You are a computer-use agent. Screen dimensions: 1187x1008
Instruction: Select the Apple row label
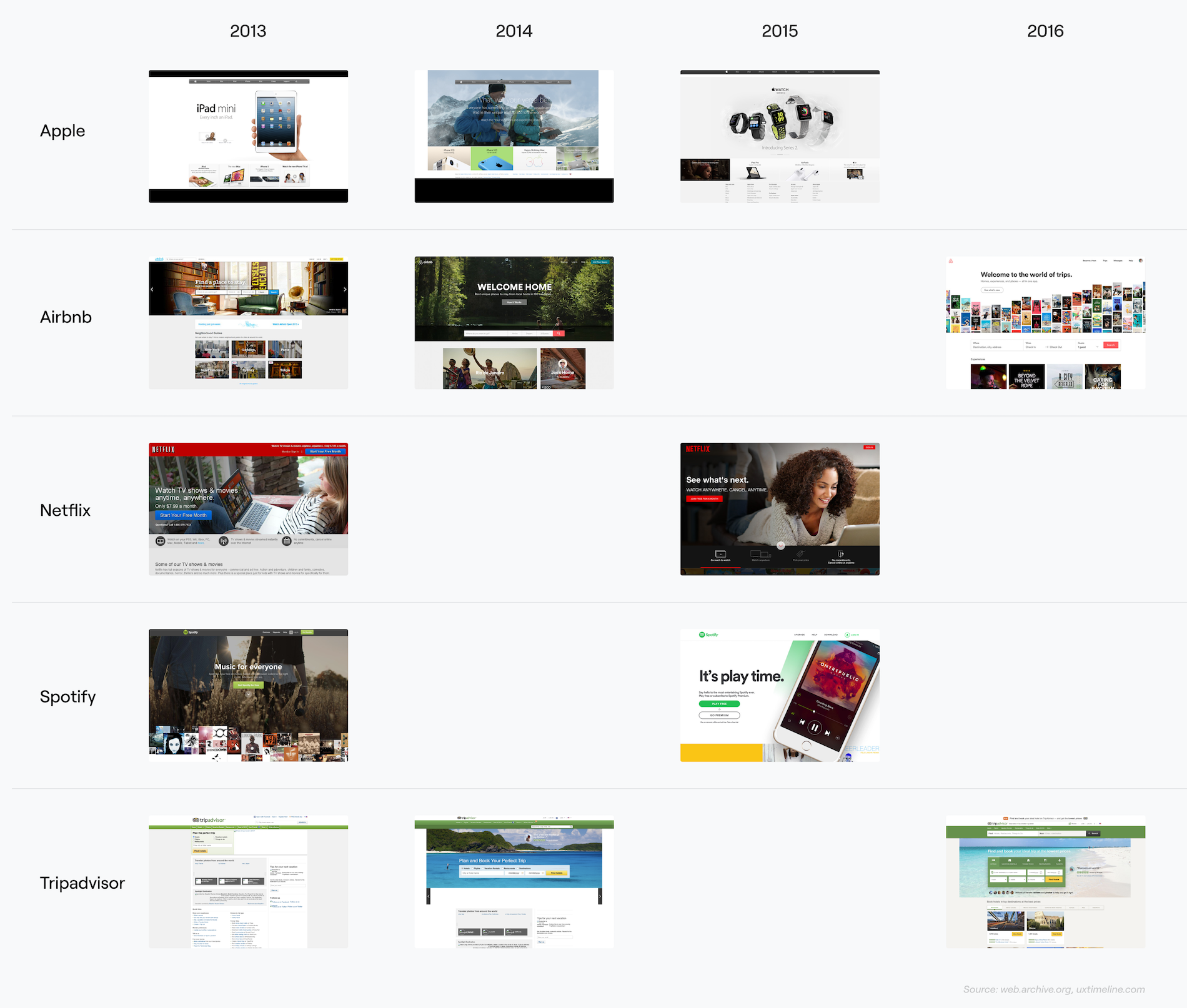(x=62, y=131)
